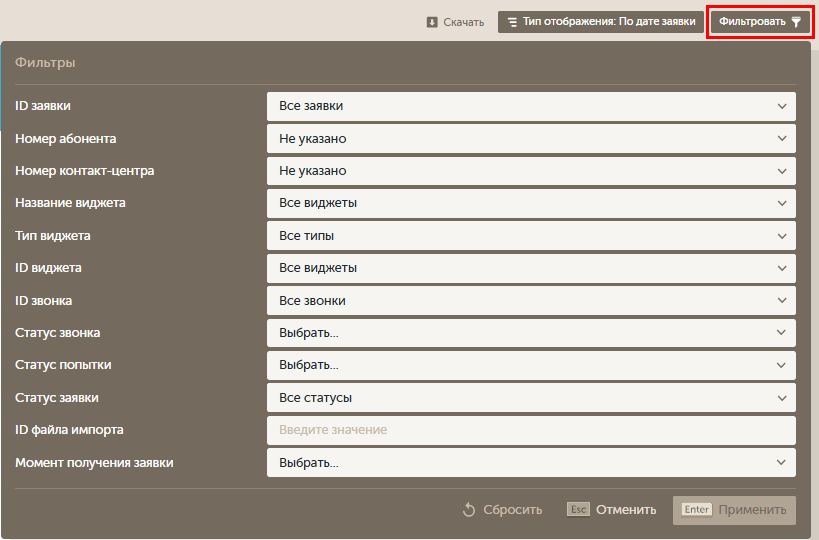Click the Esc key badge icon
Image resolution: width=819 pixels, height=540 pixels.
(578, 510)
